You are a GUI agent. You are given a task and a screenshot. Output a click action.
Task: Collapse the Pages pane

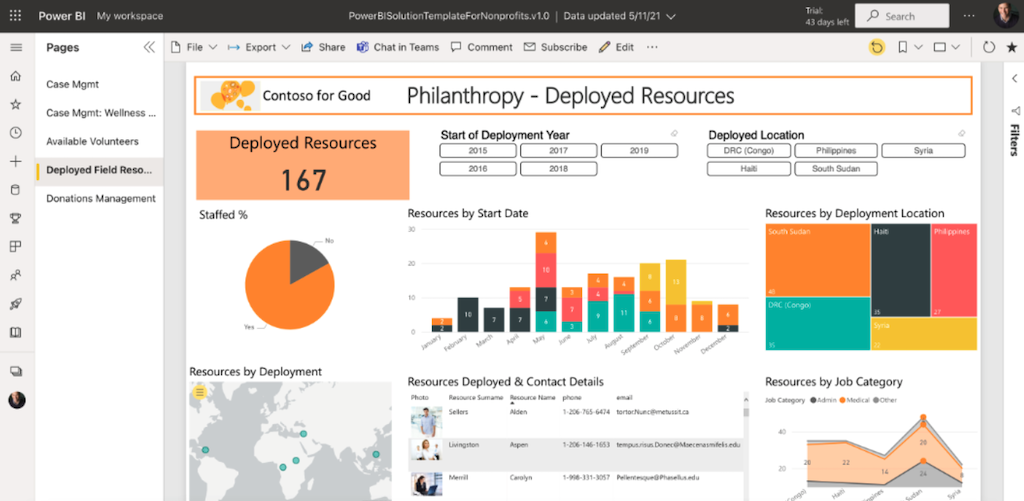(x=149, y=47)
